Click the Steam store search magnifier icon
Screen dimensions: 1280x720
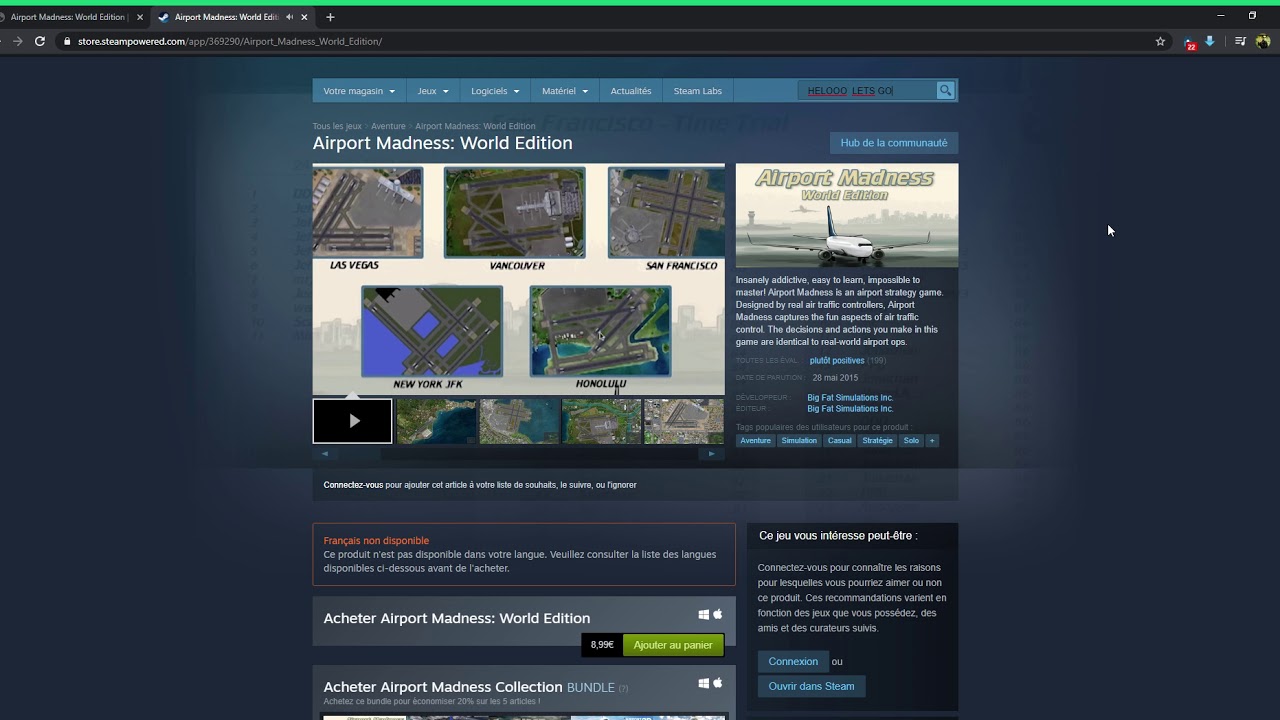click(945, 91)
